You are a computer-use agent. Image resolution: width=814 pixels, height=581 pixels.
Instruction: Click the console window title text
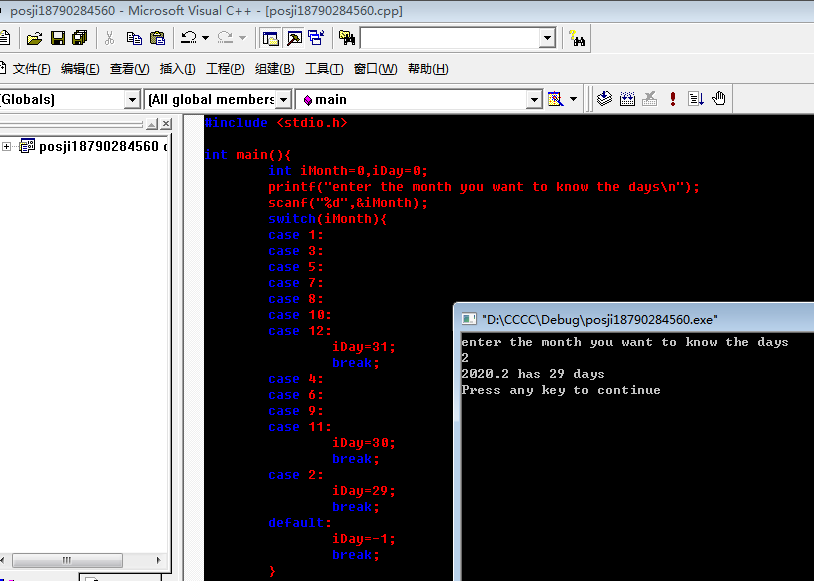click(x=600, y=319)
